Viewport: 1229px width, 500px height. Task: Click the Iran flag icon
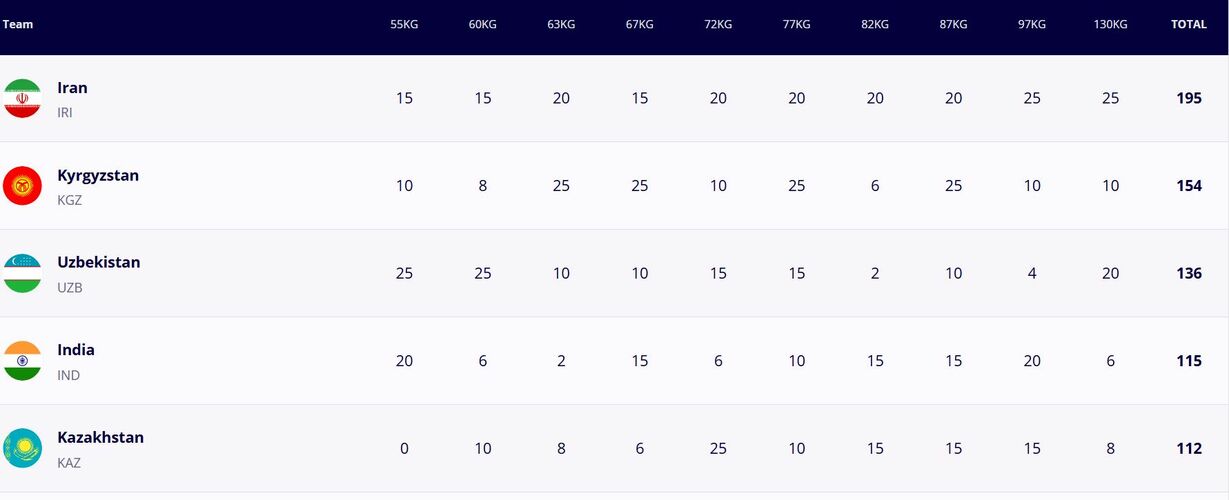coord(22,98)
